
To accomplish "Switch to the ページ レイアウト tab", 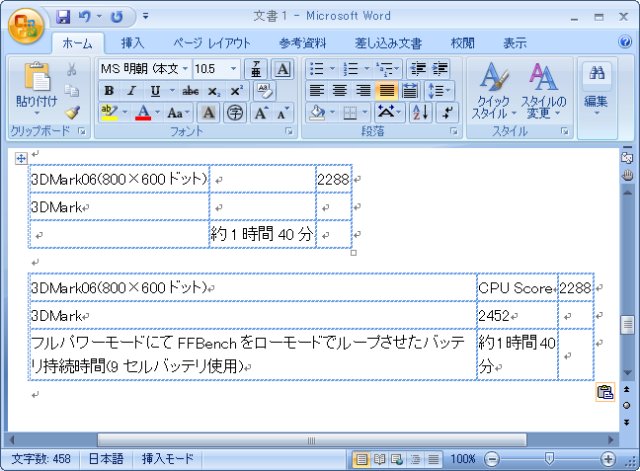I will click(212, 43).
